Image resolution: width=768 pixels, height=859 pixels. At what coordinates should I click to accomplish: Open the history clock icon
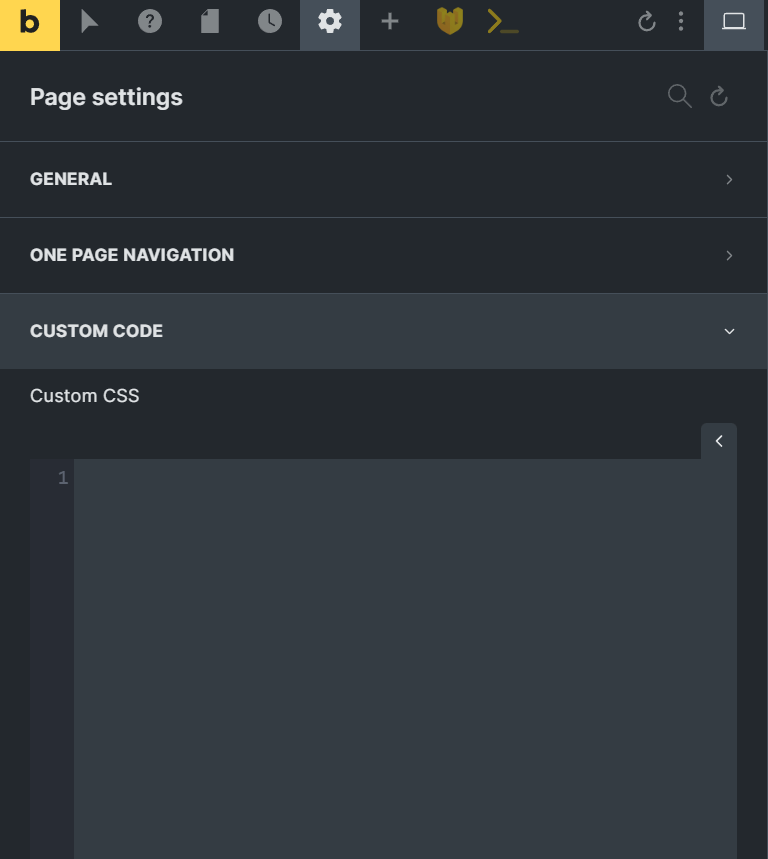(x=270, y=22)
